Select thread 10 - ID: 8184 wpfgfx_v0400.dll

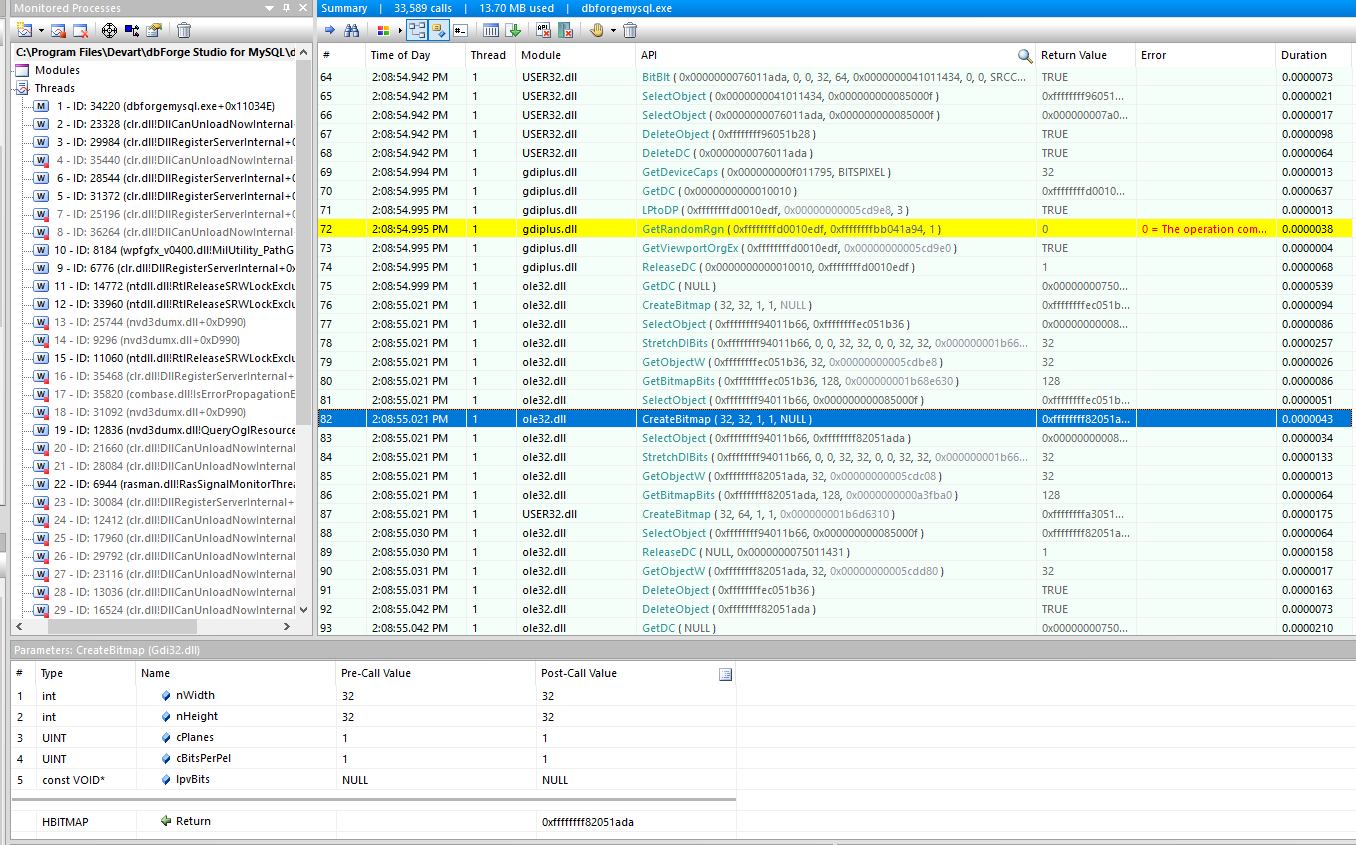(175, 250)
